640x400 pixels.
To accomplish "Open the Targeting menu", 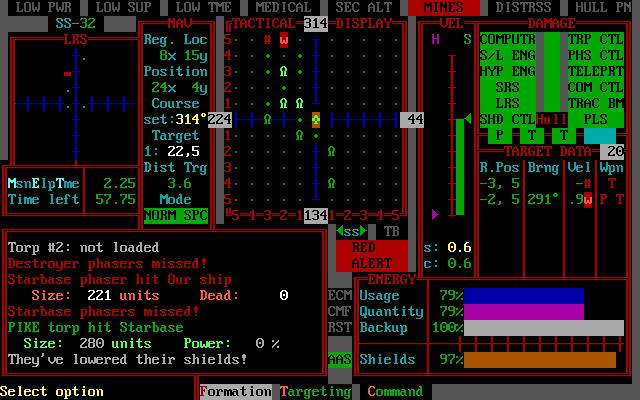I will coord(315,391).
